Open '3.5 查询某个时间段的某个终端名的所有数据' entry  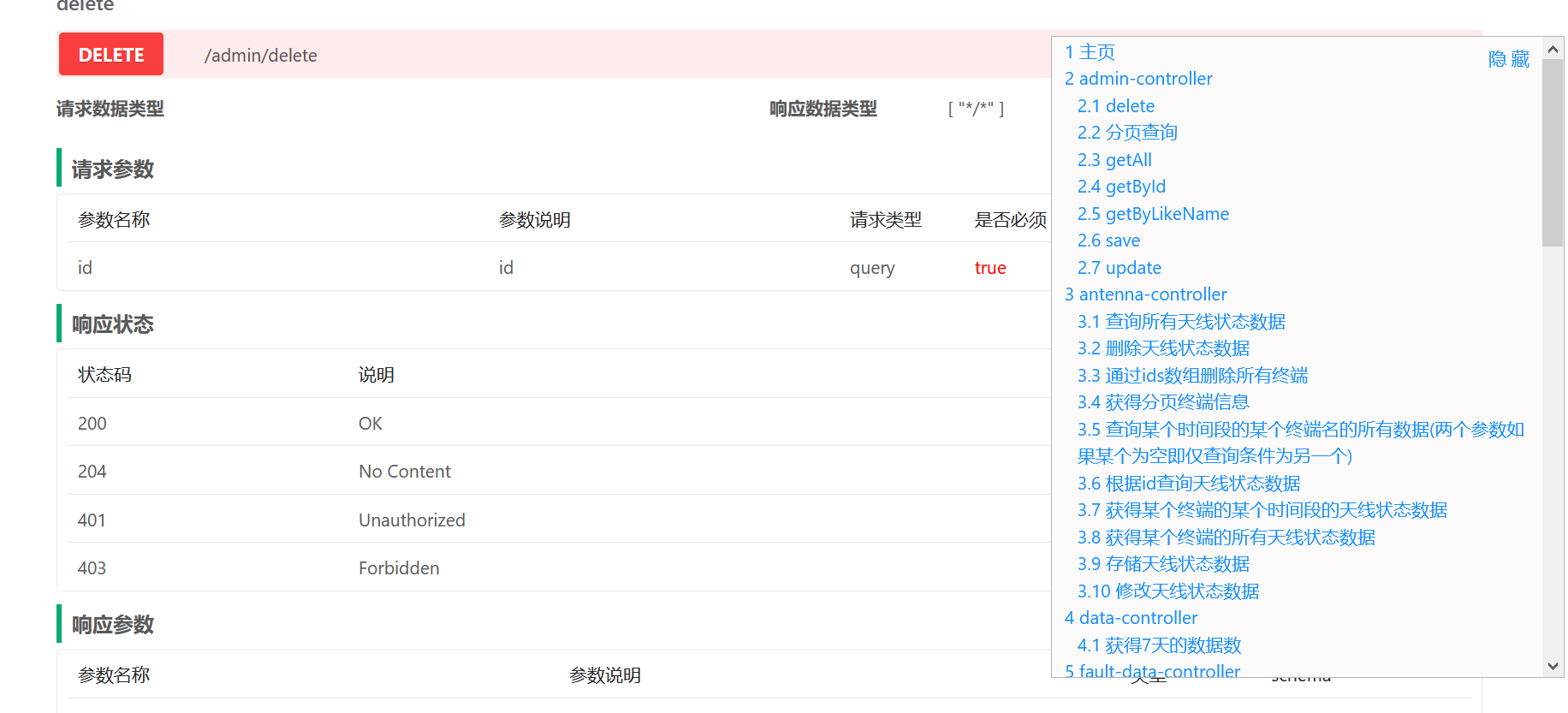tap(1301, 443)
